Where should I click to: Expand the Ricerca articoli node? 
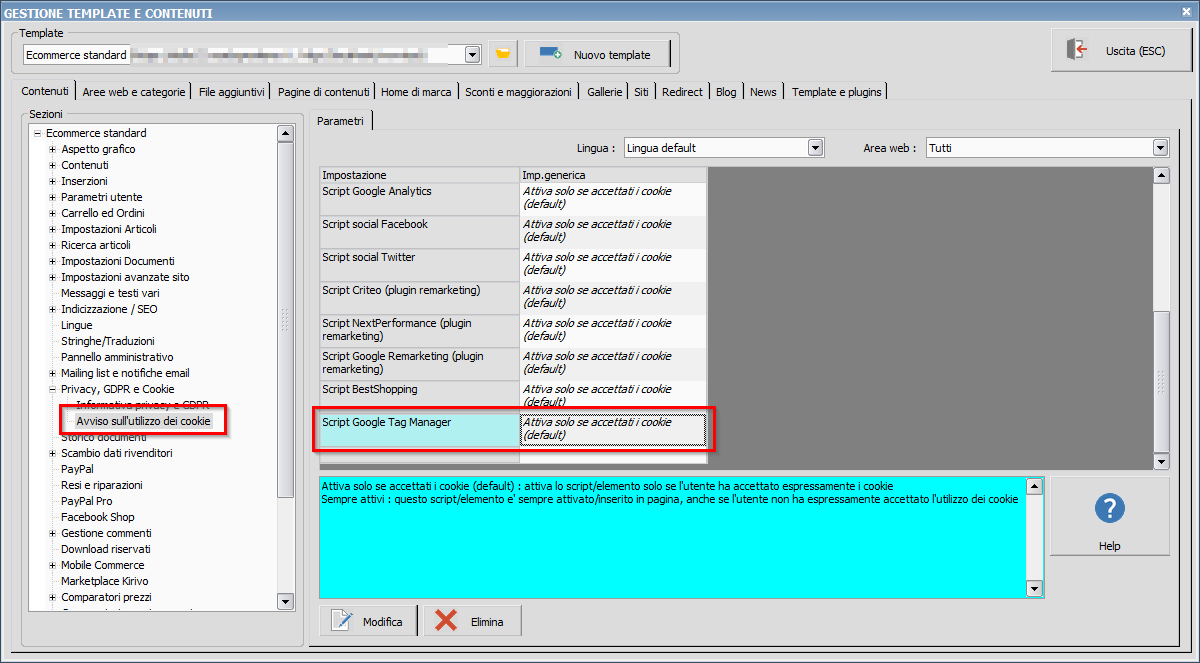(53, 245)
